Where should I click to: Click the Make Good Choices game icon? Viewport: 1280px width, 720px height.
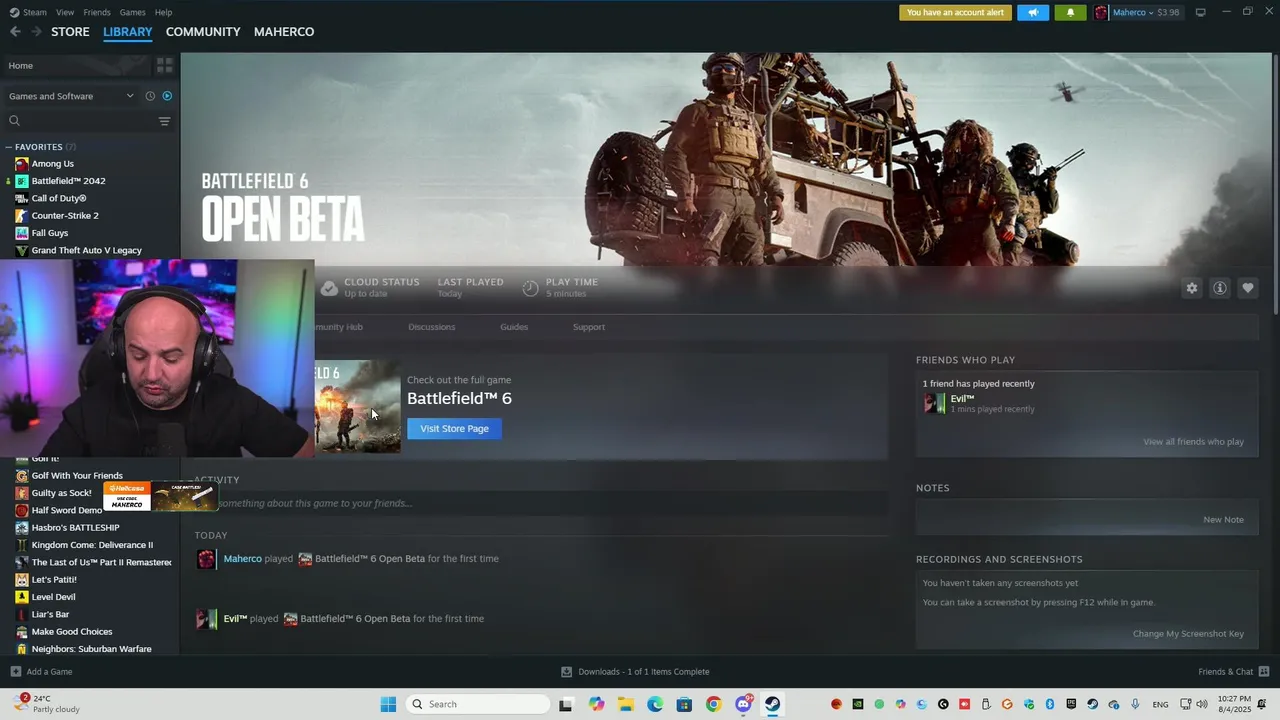click(x=22, y=632)
